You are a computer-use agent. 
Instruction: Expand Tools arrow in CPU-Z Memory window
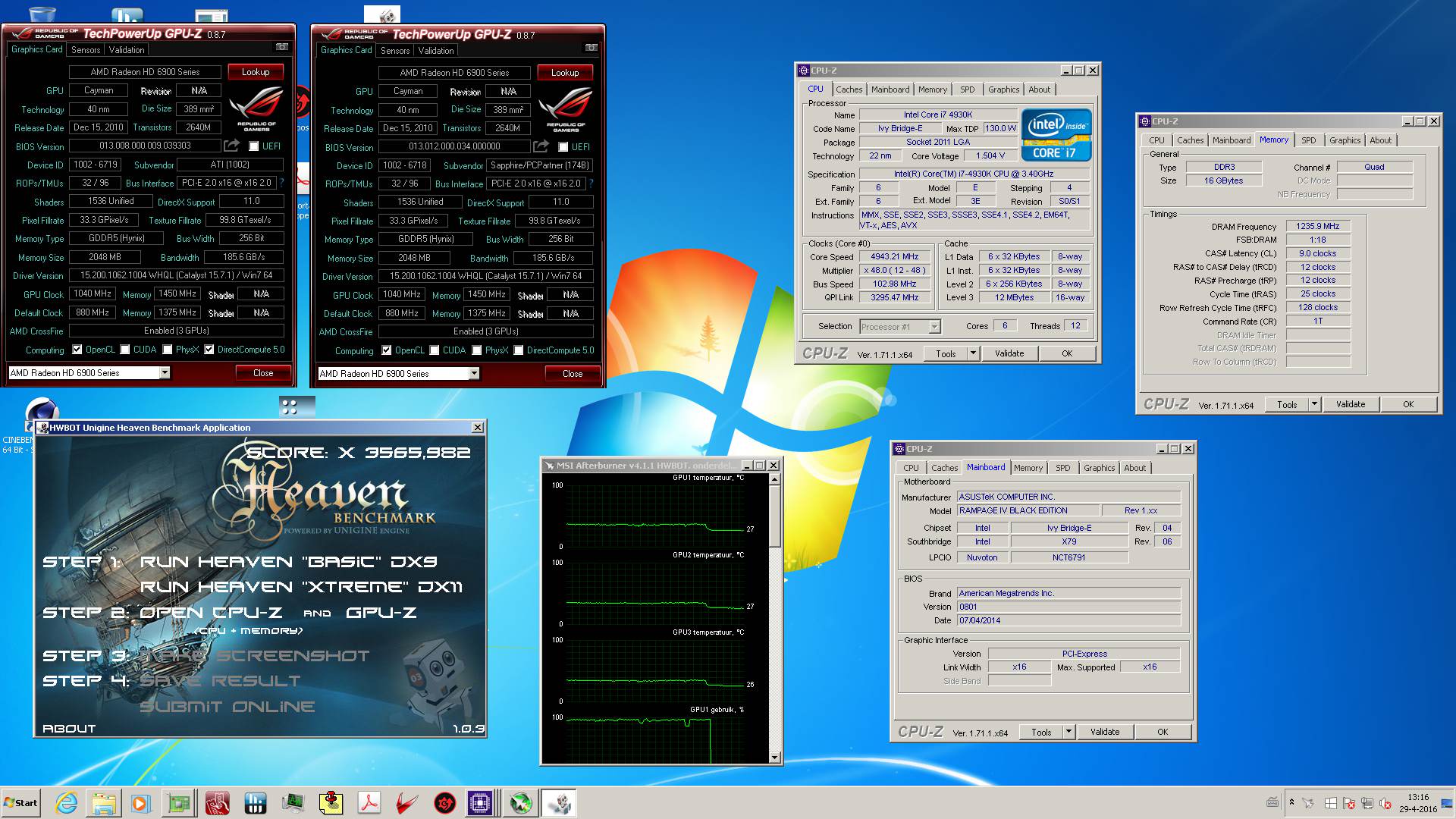point(1315,404)
